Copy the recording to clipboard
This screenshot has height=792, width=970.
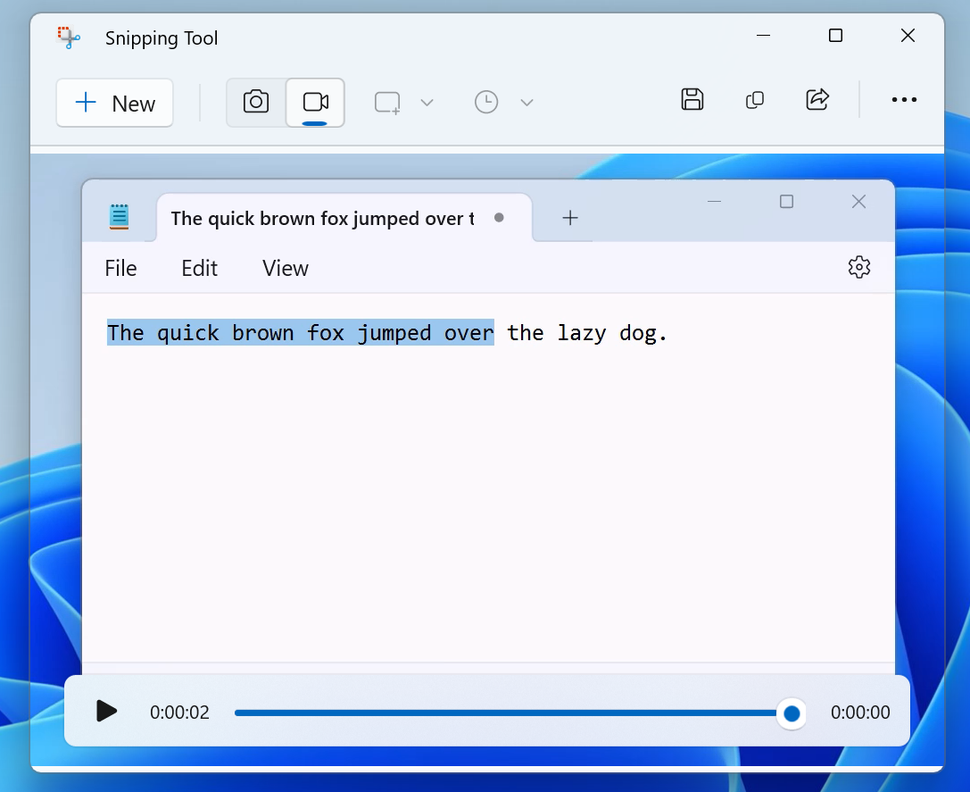tap(754, 100)
